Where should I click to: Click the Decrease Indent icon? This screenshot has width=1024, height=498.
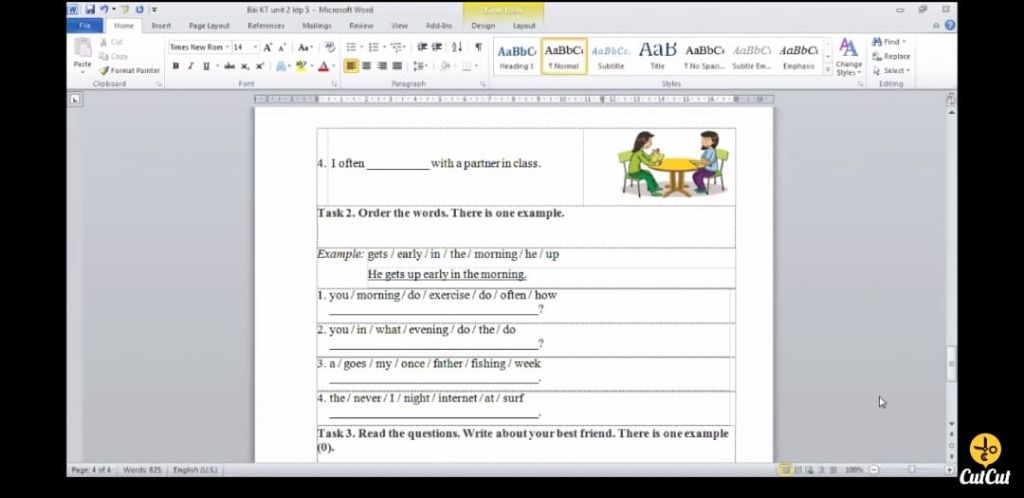coord(422,48)
